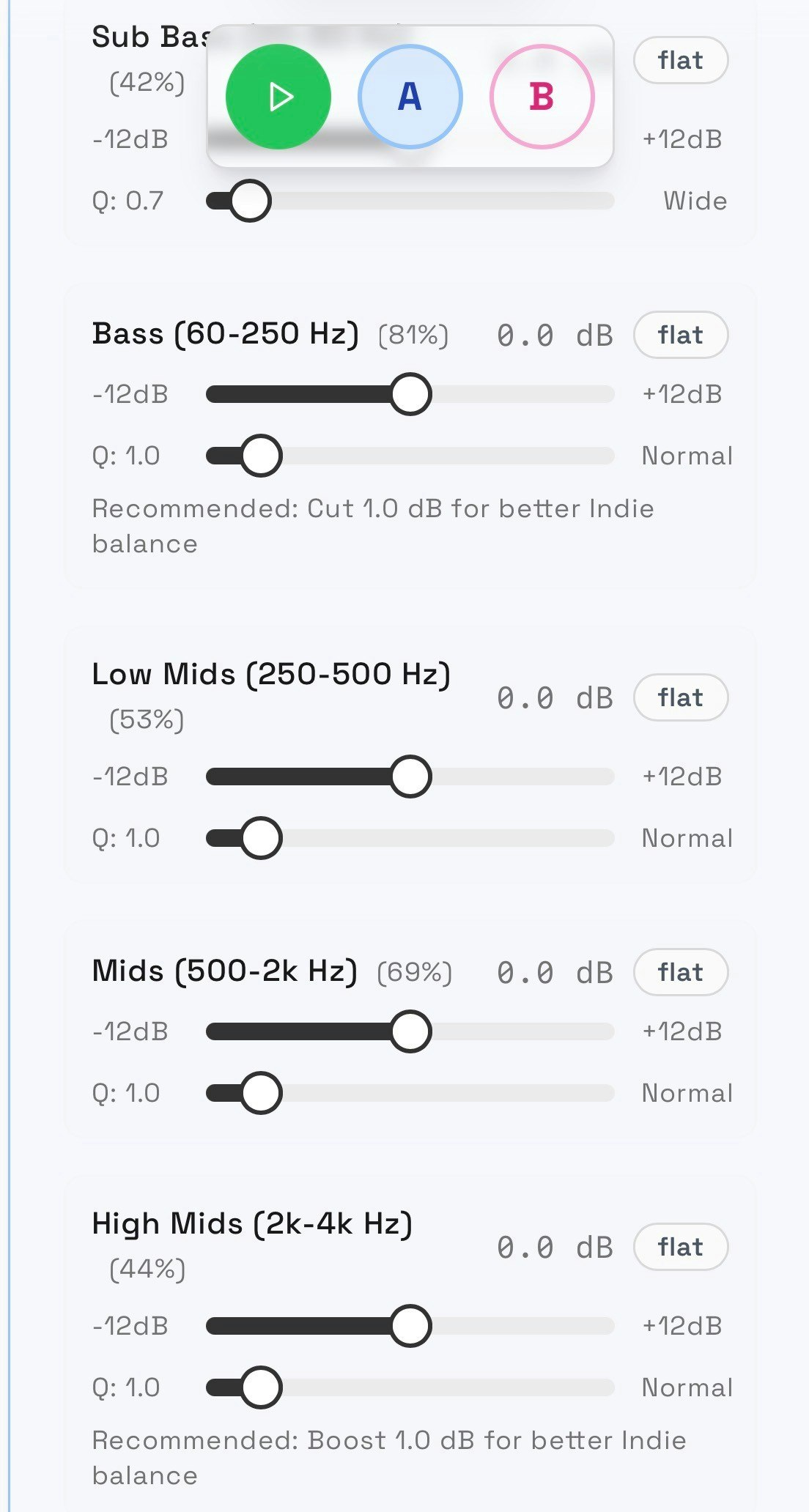Click the Bass 0.0 dB value readout
The height and width of the screenshot is (1512, 809).
(x=554, y=336)
